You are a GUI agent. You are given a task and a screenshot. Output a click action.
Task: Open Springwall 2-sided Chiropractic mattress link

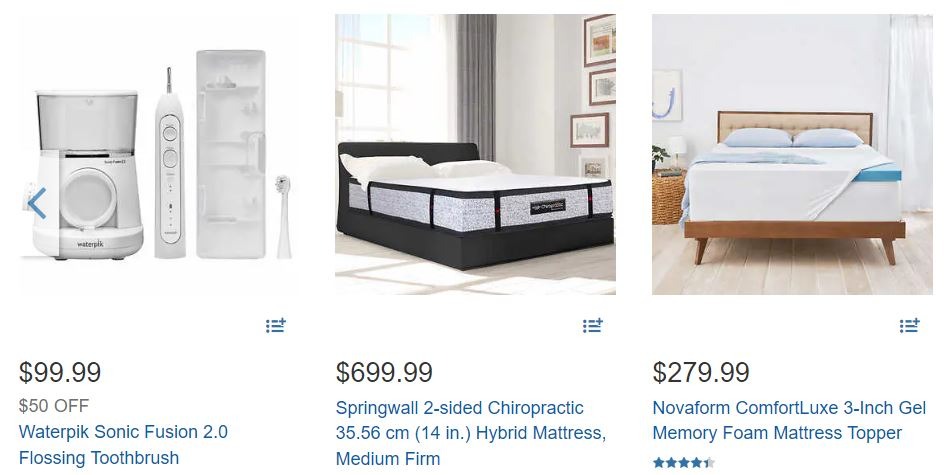pos(471,433)
